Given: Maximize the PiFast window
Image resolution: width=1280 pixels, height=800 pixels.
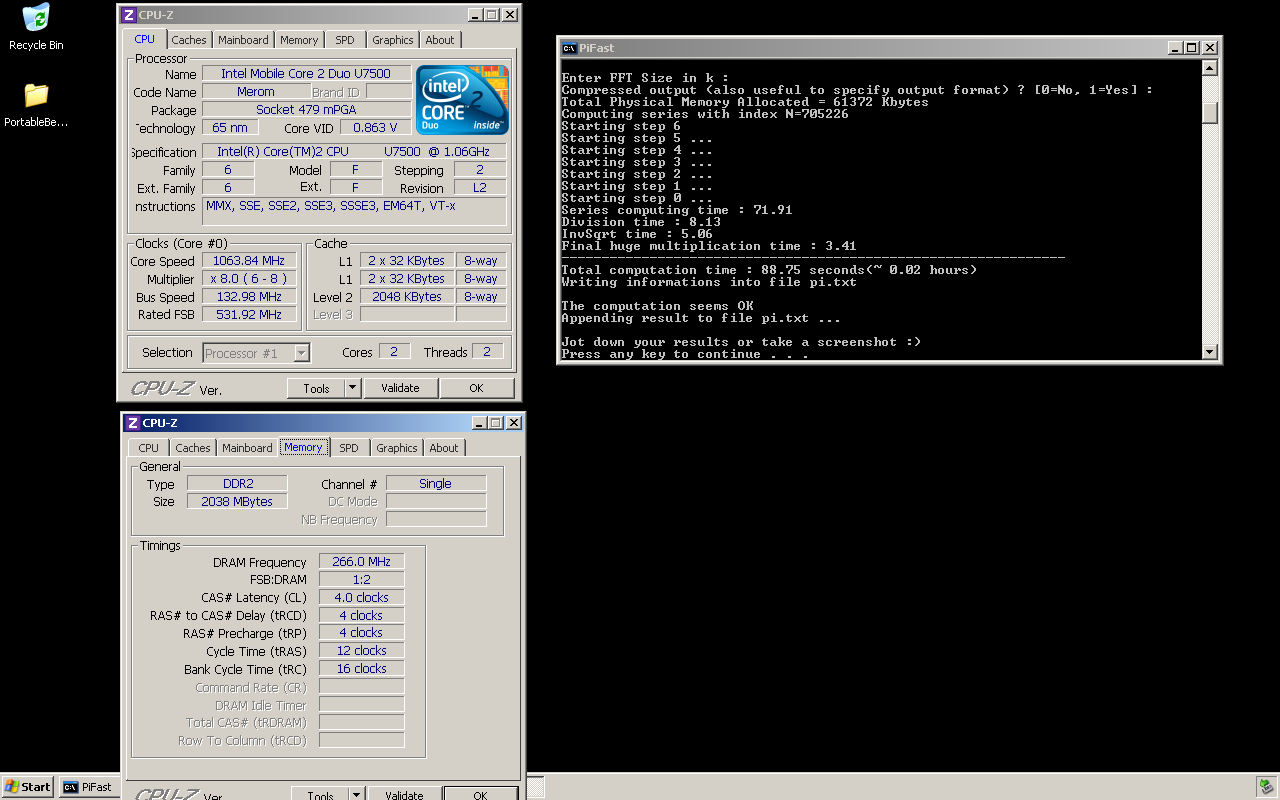Looking at the screenshot, I should [1192, 48].
